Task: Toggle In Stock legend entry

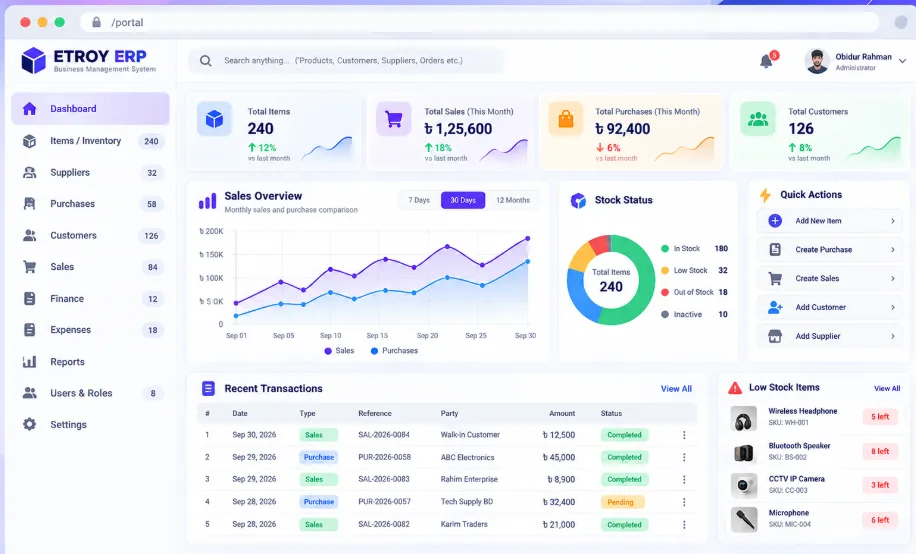Action: [x=694, y=248]
